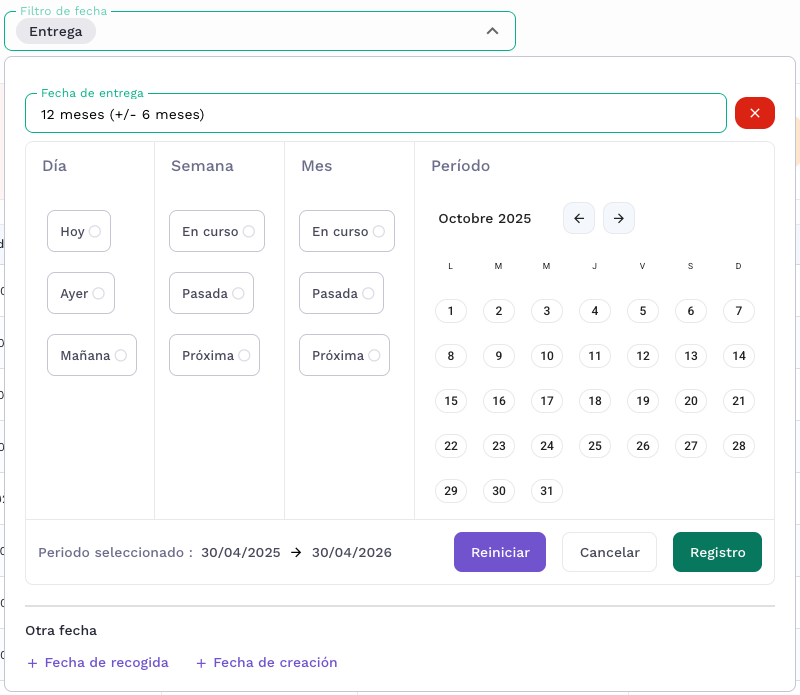Pick day 31 in October calendar
The image size is (800, 695).
[x=547, y=491]
